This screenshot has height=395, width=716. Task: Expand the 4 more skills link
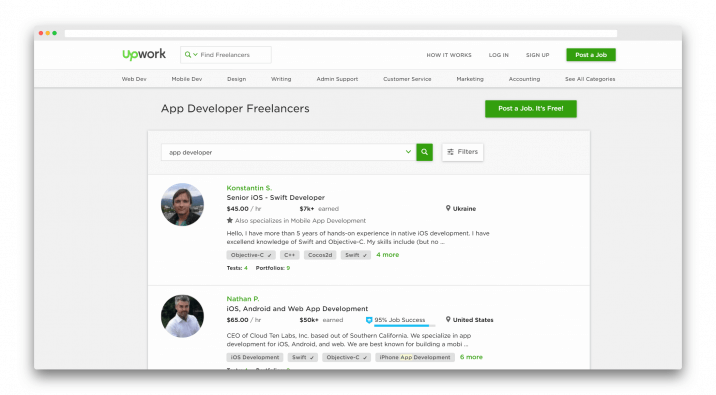[387, 255]
